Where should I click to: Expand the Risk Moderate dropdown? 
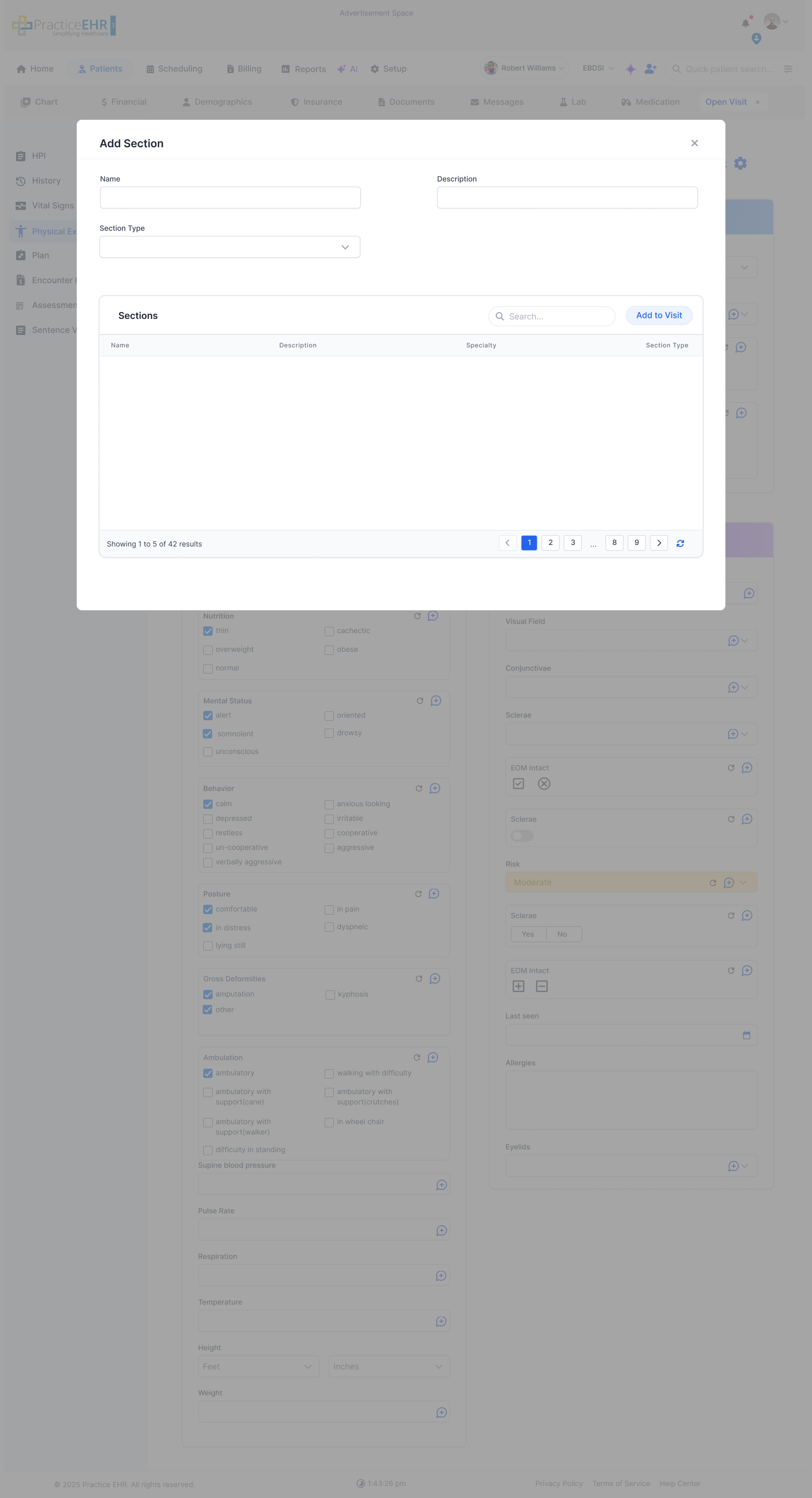coord(743,883)
